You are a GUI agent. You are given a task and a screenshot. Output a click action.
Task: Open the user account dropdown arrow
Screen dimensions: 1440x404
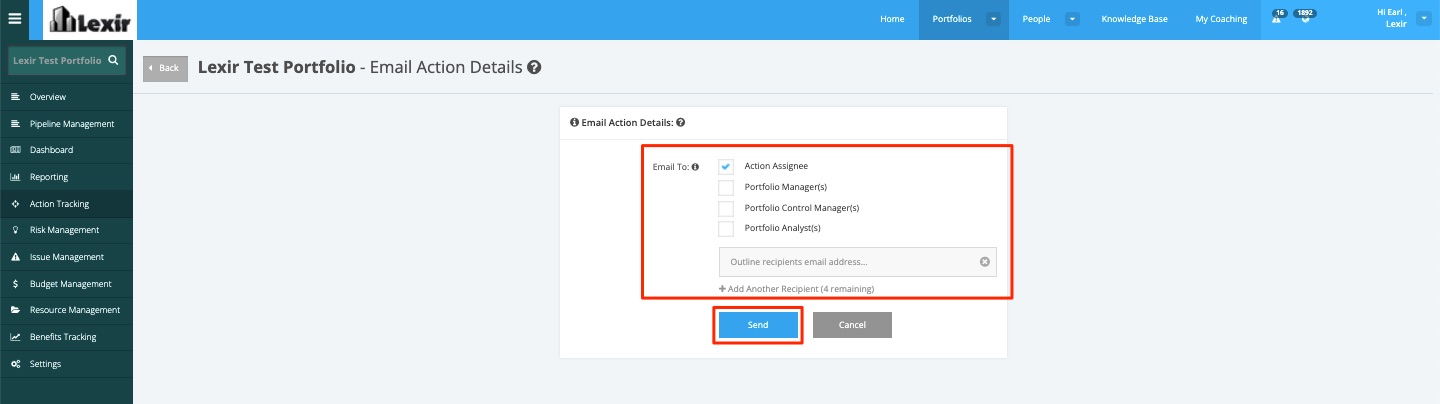click(x=1424, y=19)
